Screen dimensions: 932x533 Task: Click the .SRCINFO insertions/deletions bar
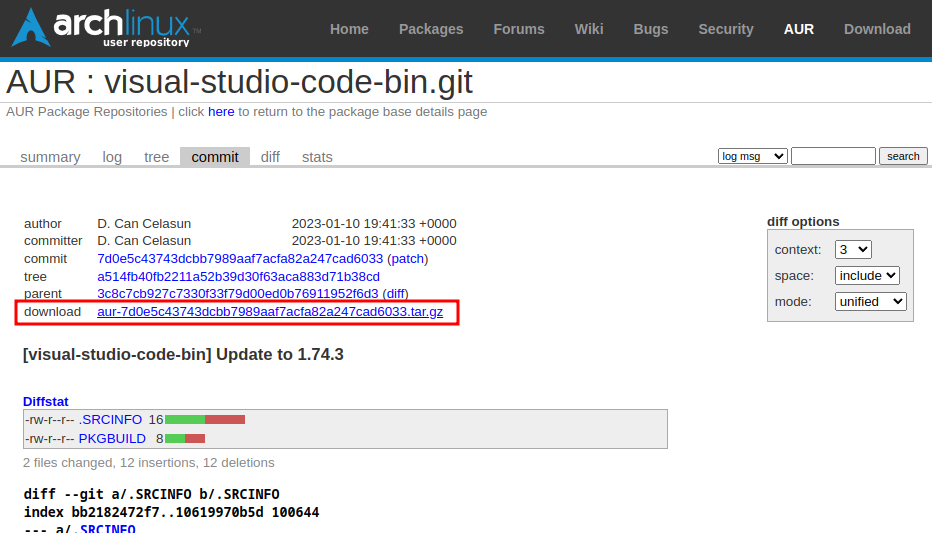[205, 420]
